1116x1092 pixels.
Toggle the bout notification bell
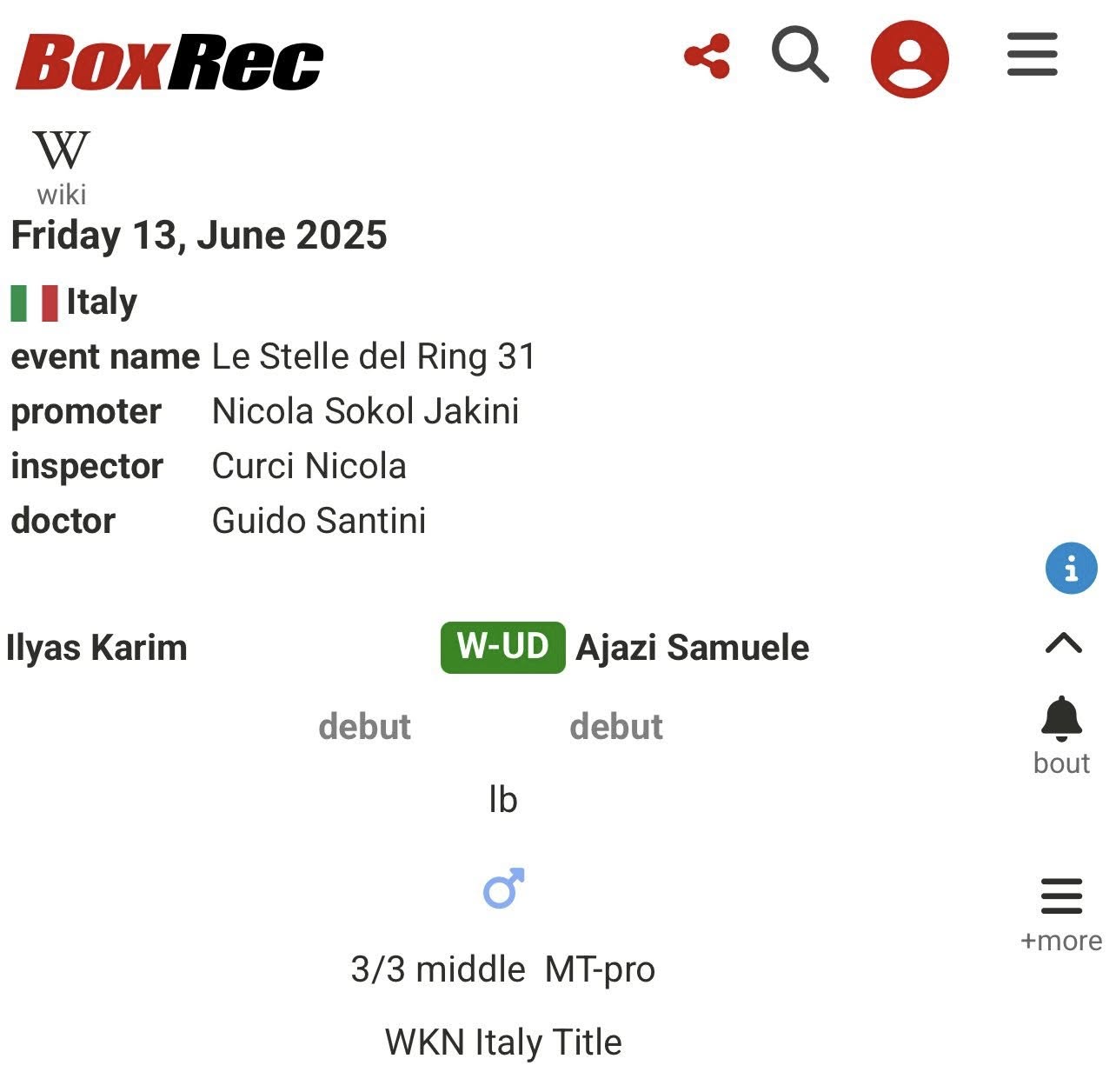pos(1061,720)
